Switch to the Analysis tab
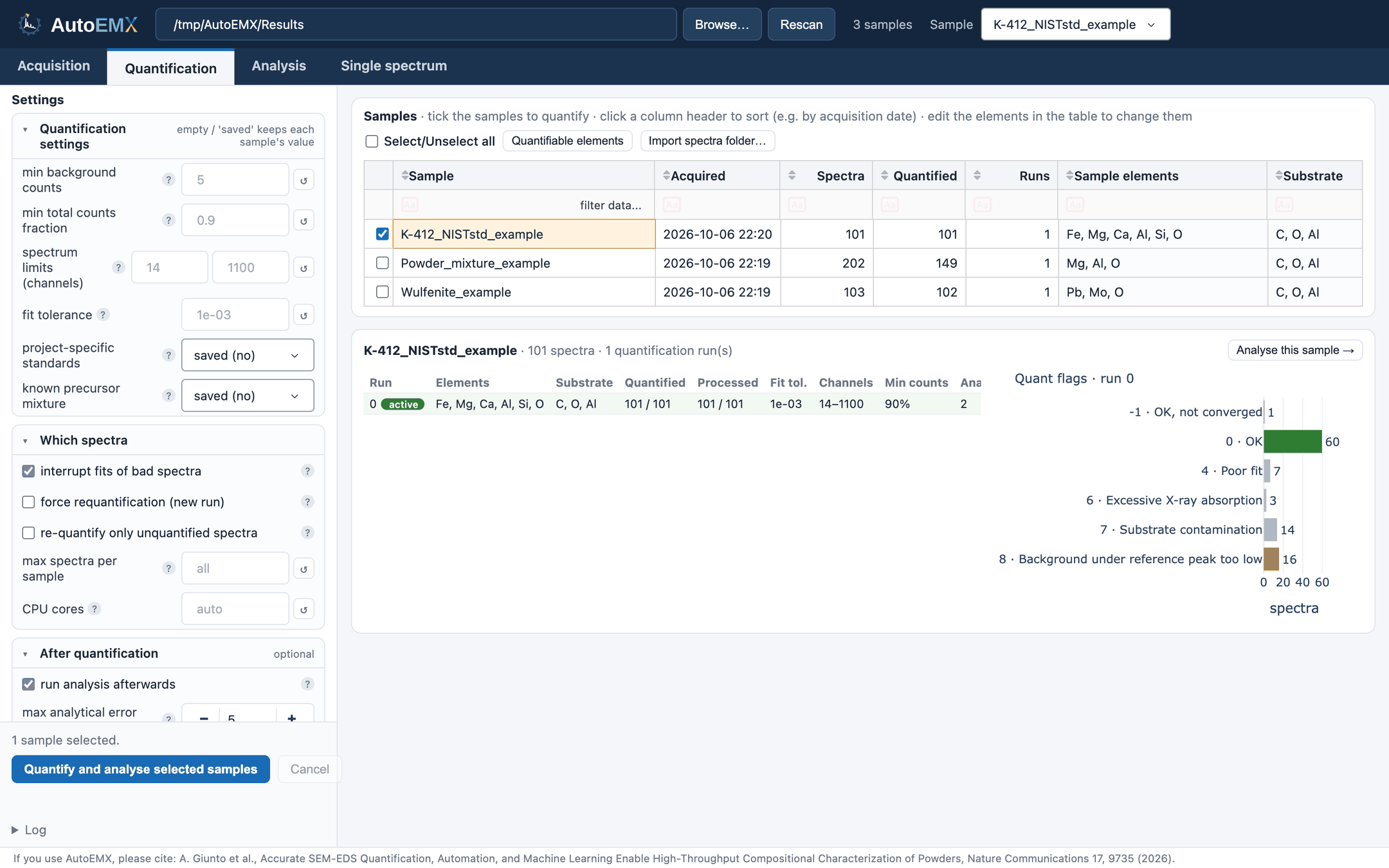 click(x=278, y=66)
